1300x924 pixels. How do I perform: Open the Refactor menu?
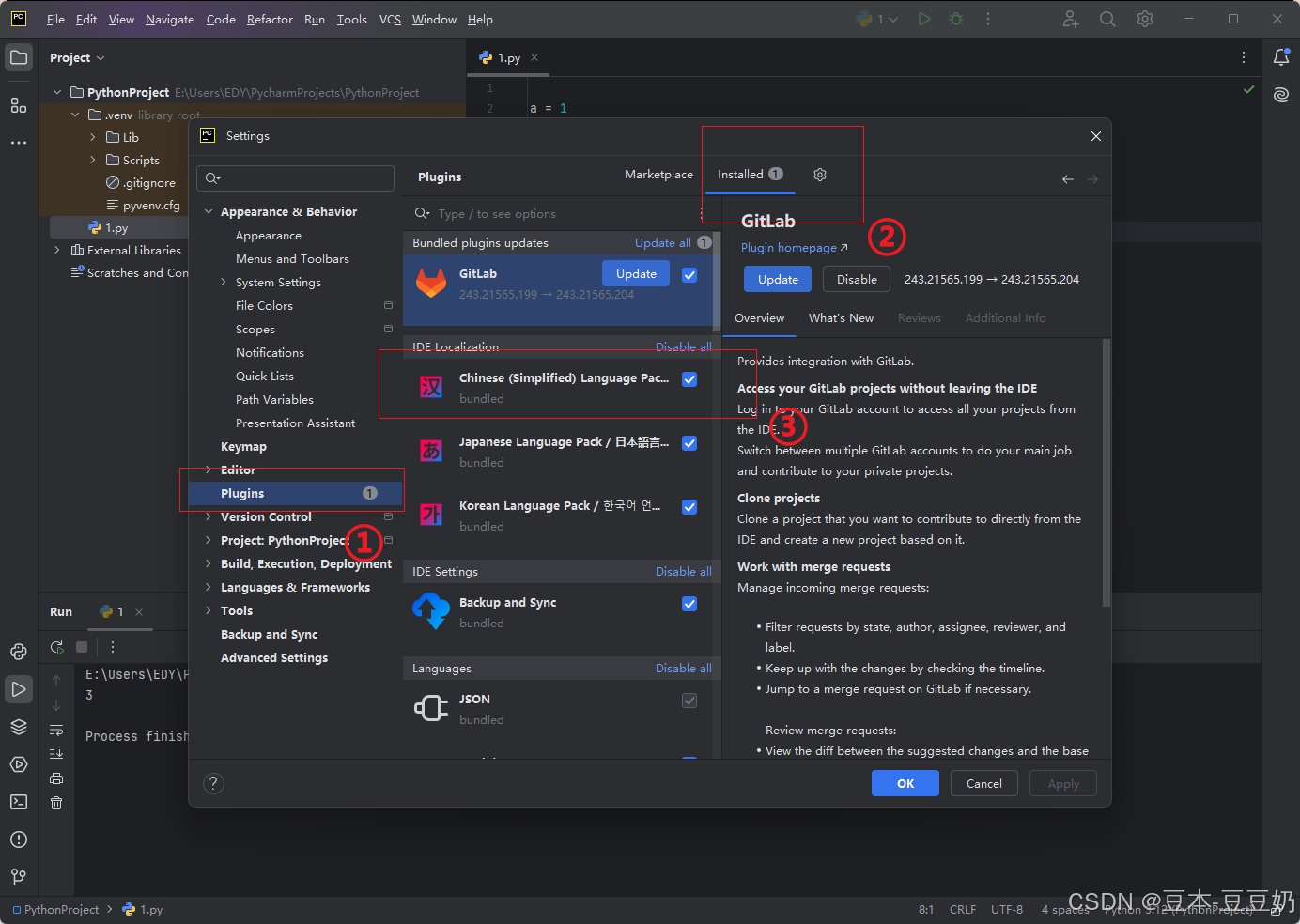tap(270, 19)
